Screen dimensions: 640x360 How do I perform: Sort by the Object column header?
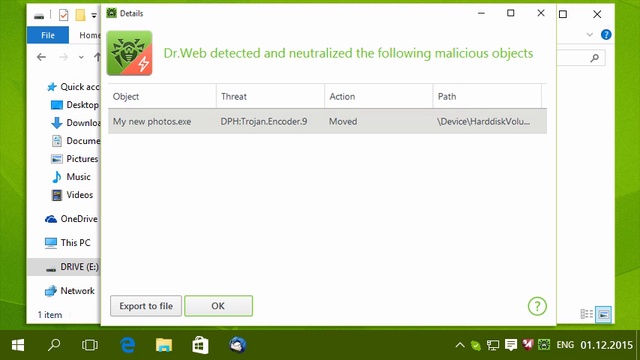[162, 96]
